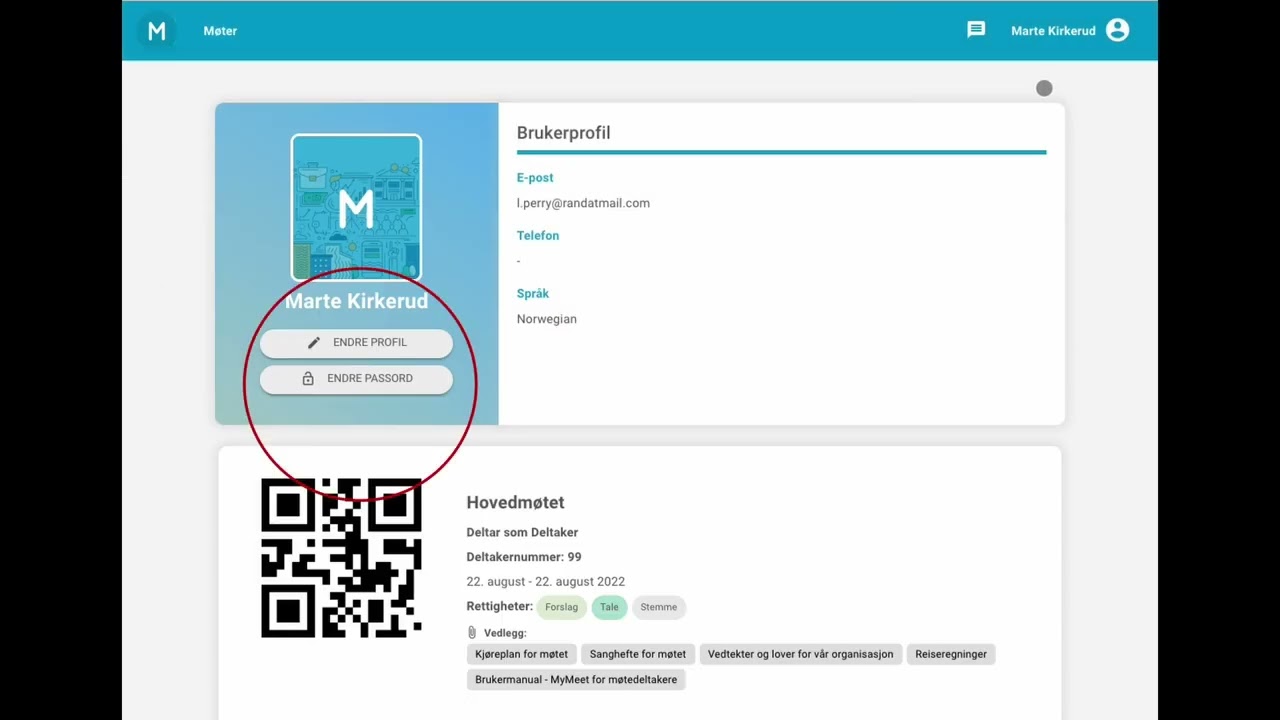The image size is (1280, 720).
Task: Open attachment Kjøreplan for møtet
Action: pos(521,654)
